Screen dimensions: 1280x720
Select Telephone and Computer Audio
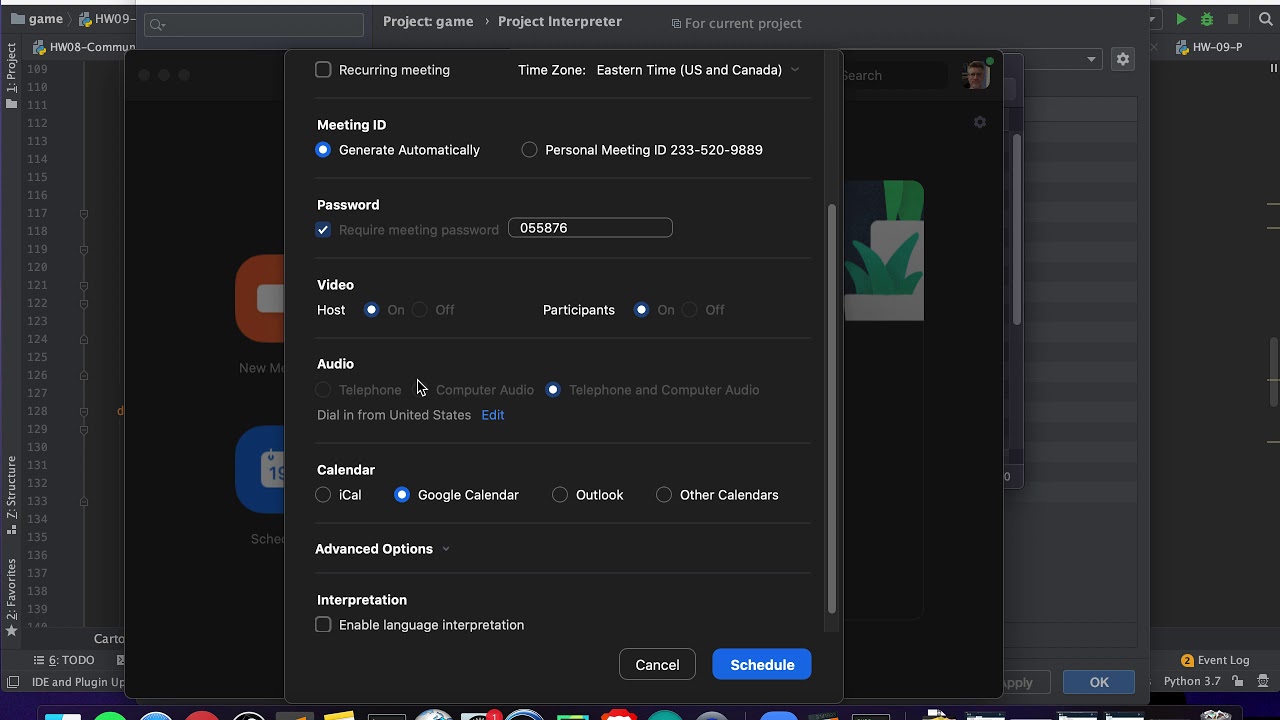point(553,390)
